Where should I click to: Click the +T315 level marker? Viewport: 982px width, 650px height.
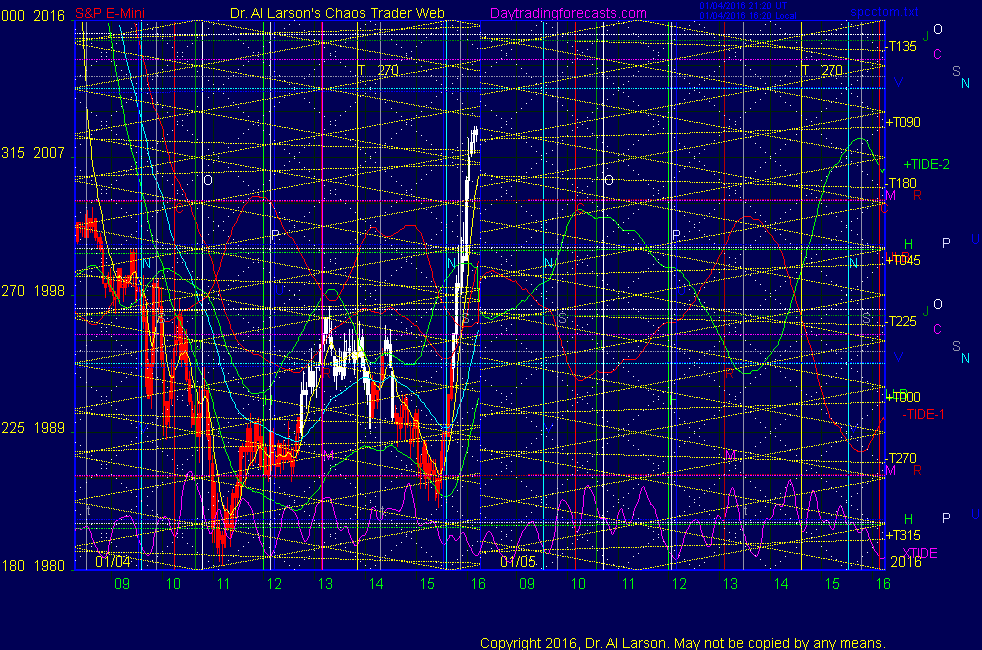click(903, 535)
